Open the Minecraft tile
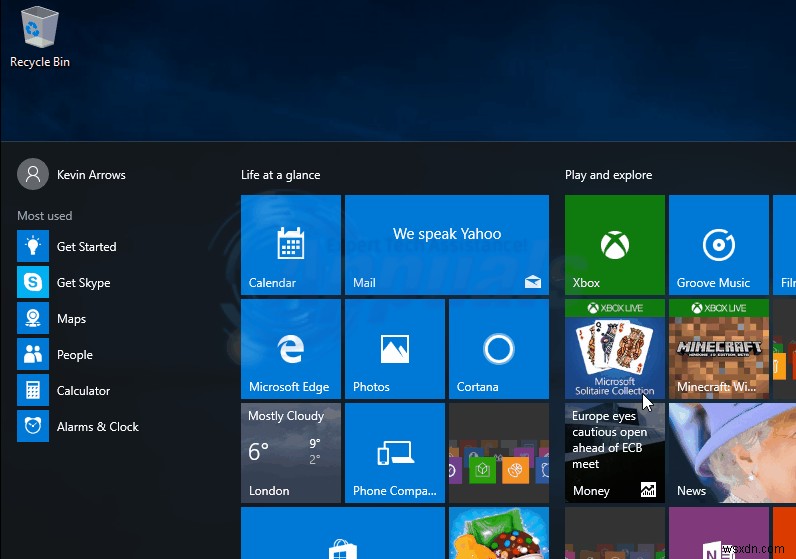Screen dimensions: 796x559 click(719, 349)
